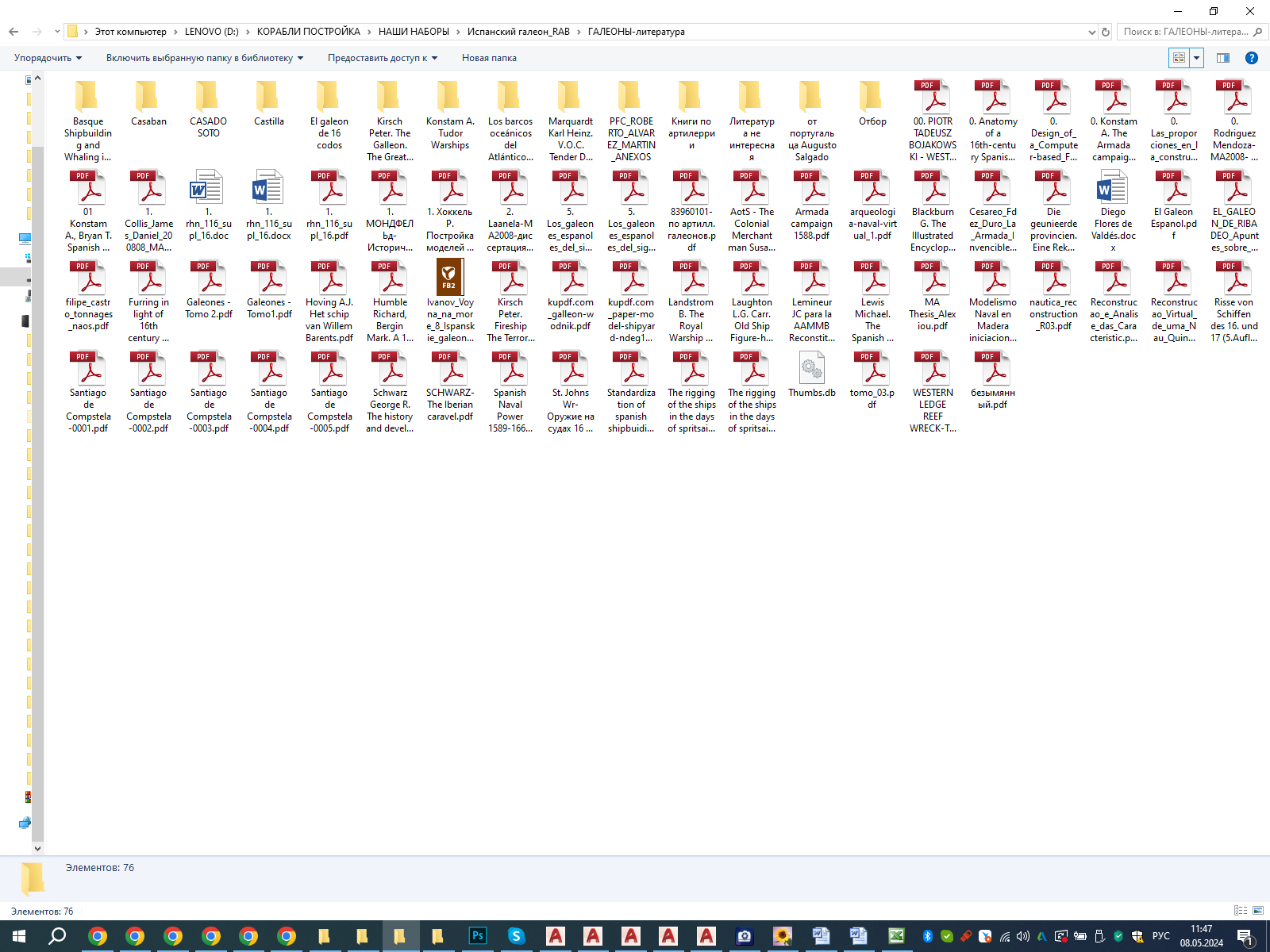
Task: Open the Предоставить доступ к menu
Action: pos(383,58)
